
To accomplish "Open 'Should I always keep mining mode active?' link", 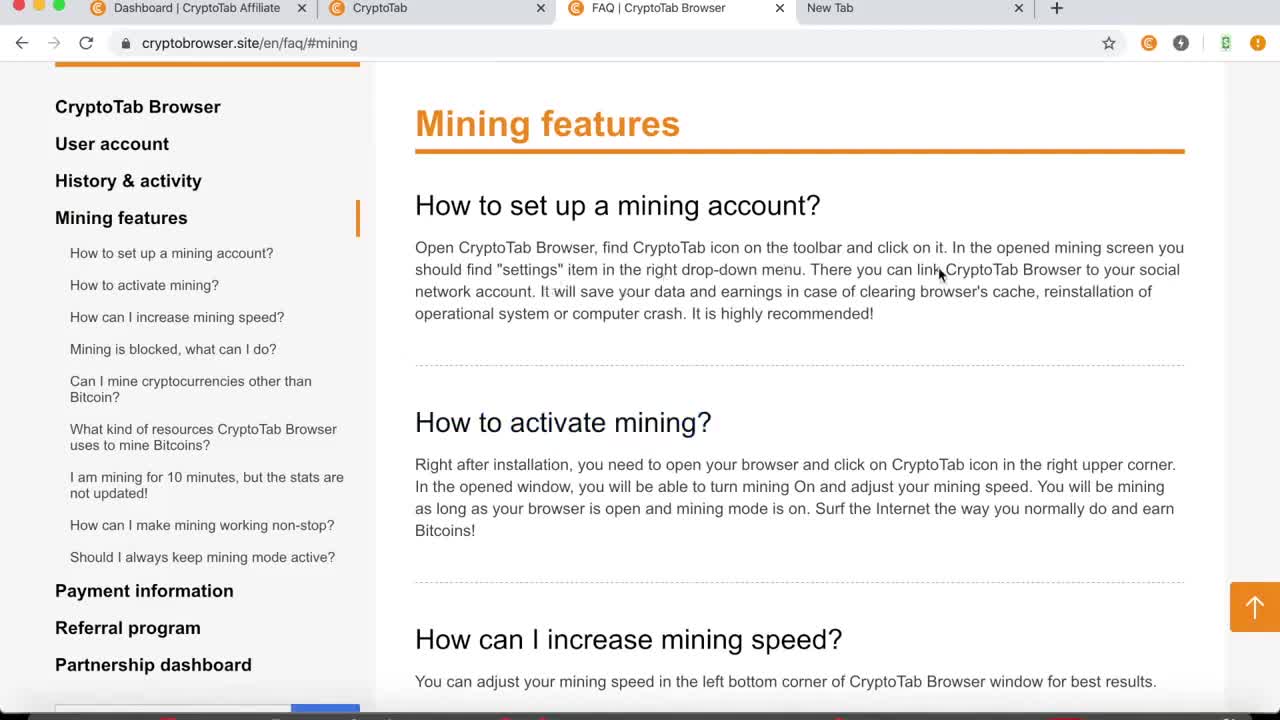I will pos(202,557).
